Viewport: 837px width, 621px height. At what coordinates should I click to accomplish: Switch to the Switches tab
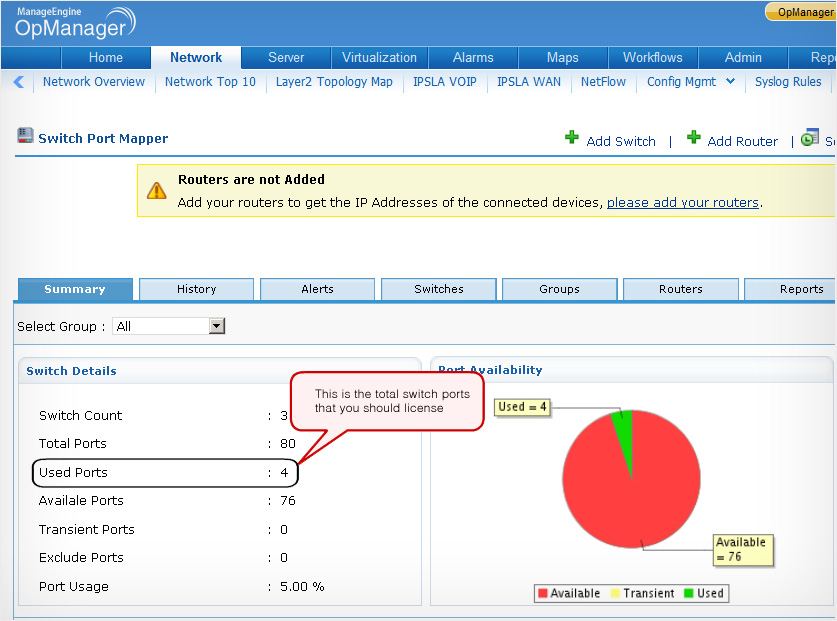pyautogui.click(x=439, y=289)
